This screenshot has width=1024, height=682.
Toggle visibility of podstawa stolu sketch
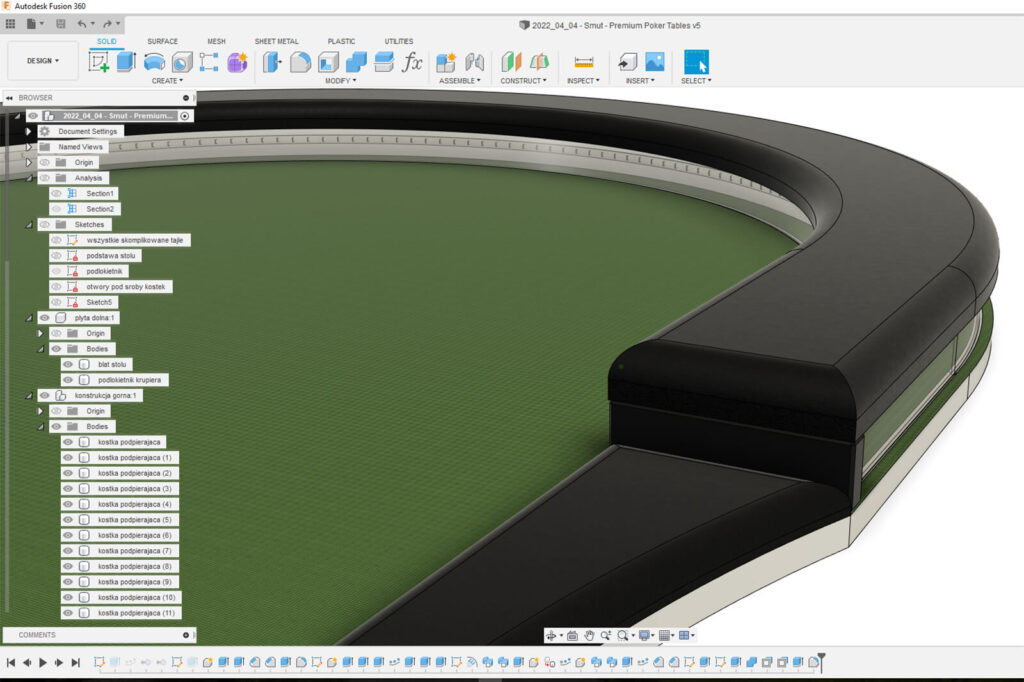click(56, 255)
